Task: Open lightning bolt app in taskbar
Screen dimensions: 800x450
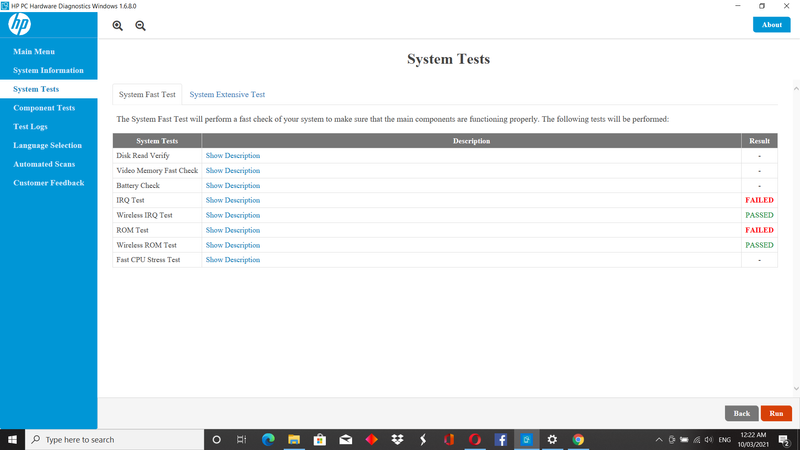Action: [x=423, y=439]
